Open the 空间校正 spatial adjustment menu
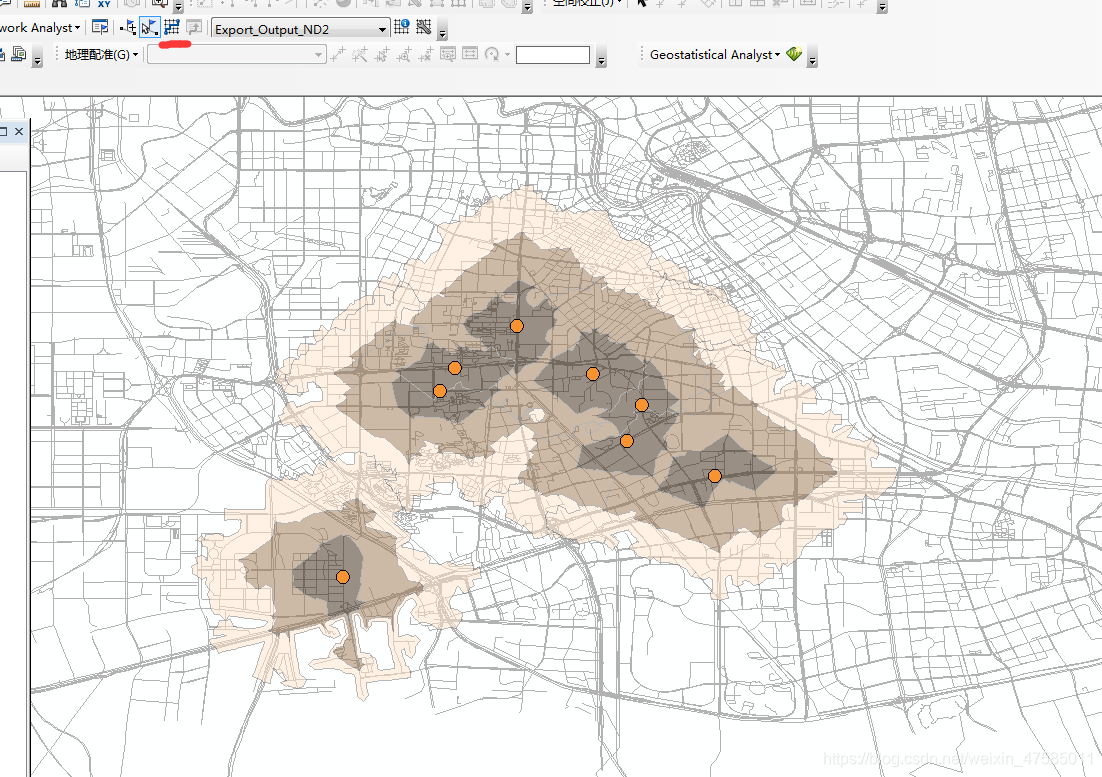Image resolution: width=1102 pixels, height=777 pixels. pos(587,3)
